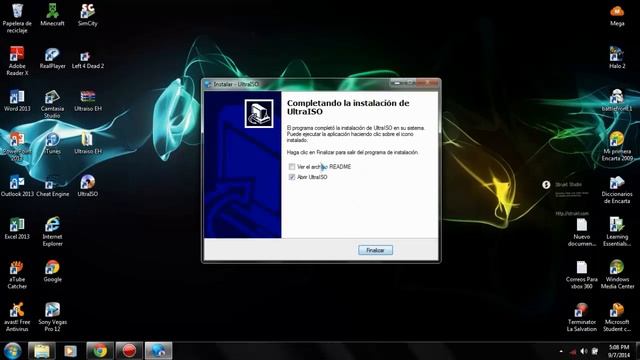Select the avast! Free Antivirus icon
This screenshot has height=360, width=640.
(x=17, y=317)
